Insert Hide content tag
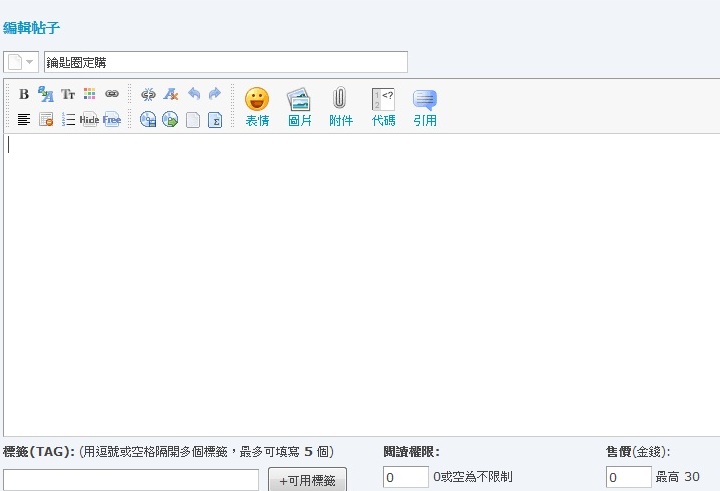 coord(89,119)
